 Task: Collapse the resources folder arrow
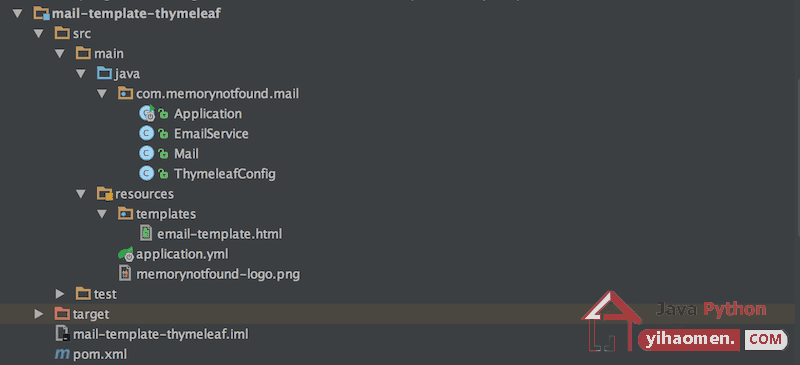[x=81, y=194]
